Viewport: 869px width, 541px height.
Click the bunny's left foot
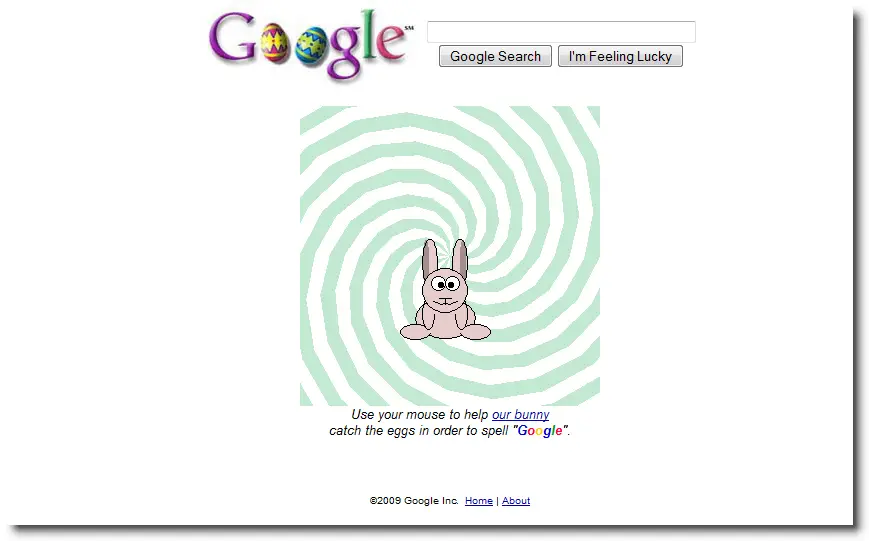pyautogui.click(x=416, y=332)
